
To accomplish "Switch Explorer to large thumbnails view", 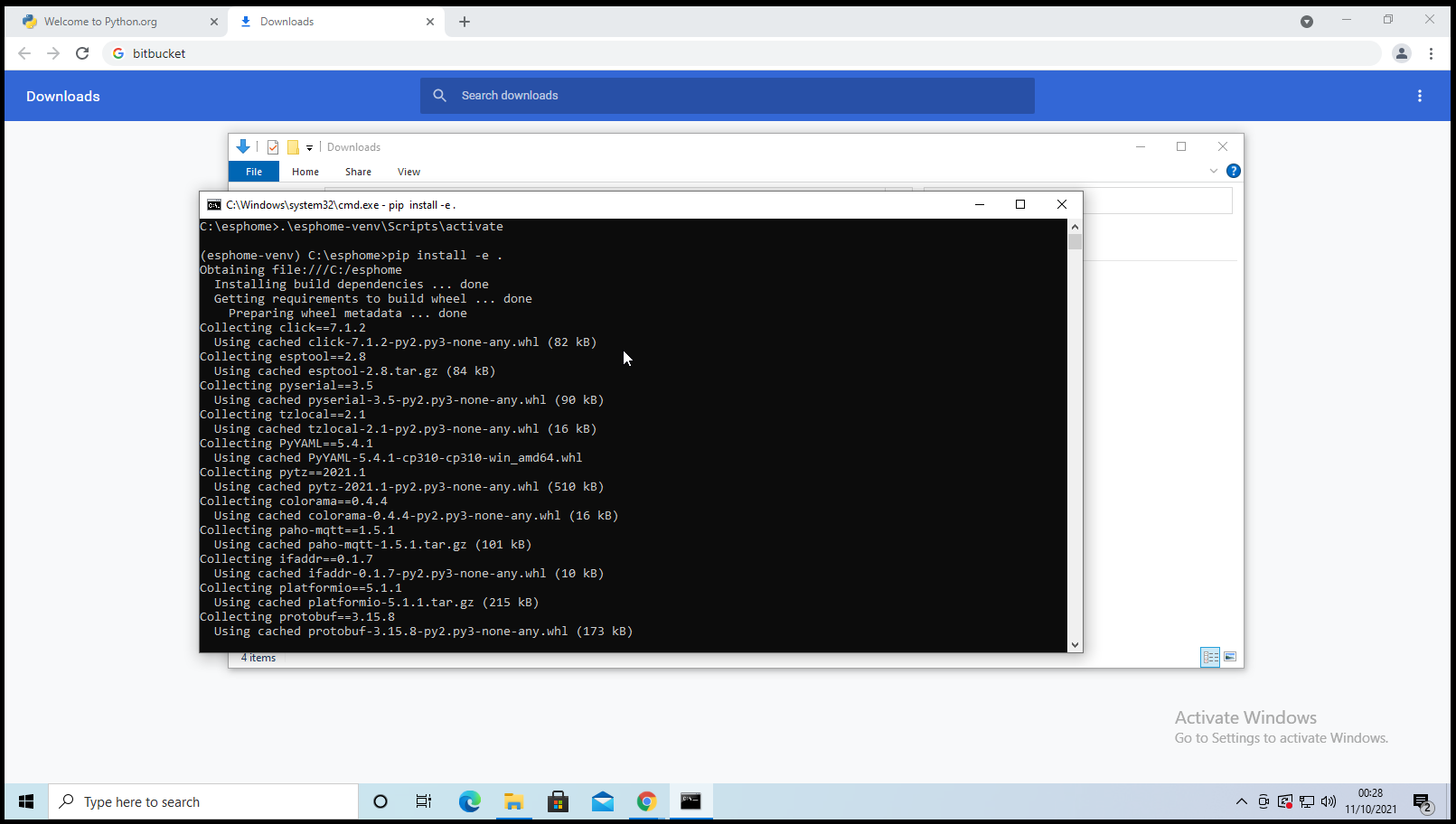I will [x=1230, y=657].
